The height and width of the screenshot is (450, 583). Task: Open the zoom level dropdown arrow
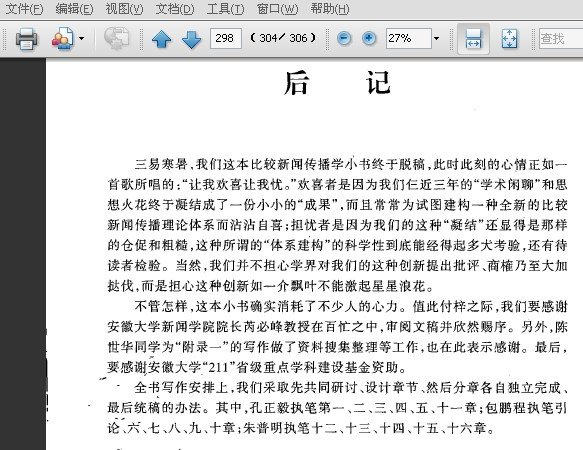pos(437,38)
